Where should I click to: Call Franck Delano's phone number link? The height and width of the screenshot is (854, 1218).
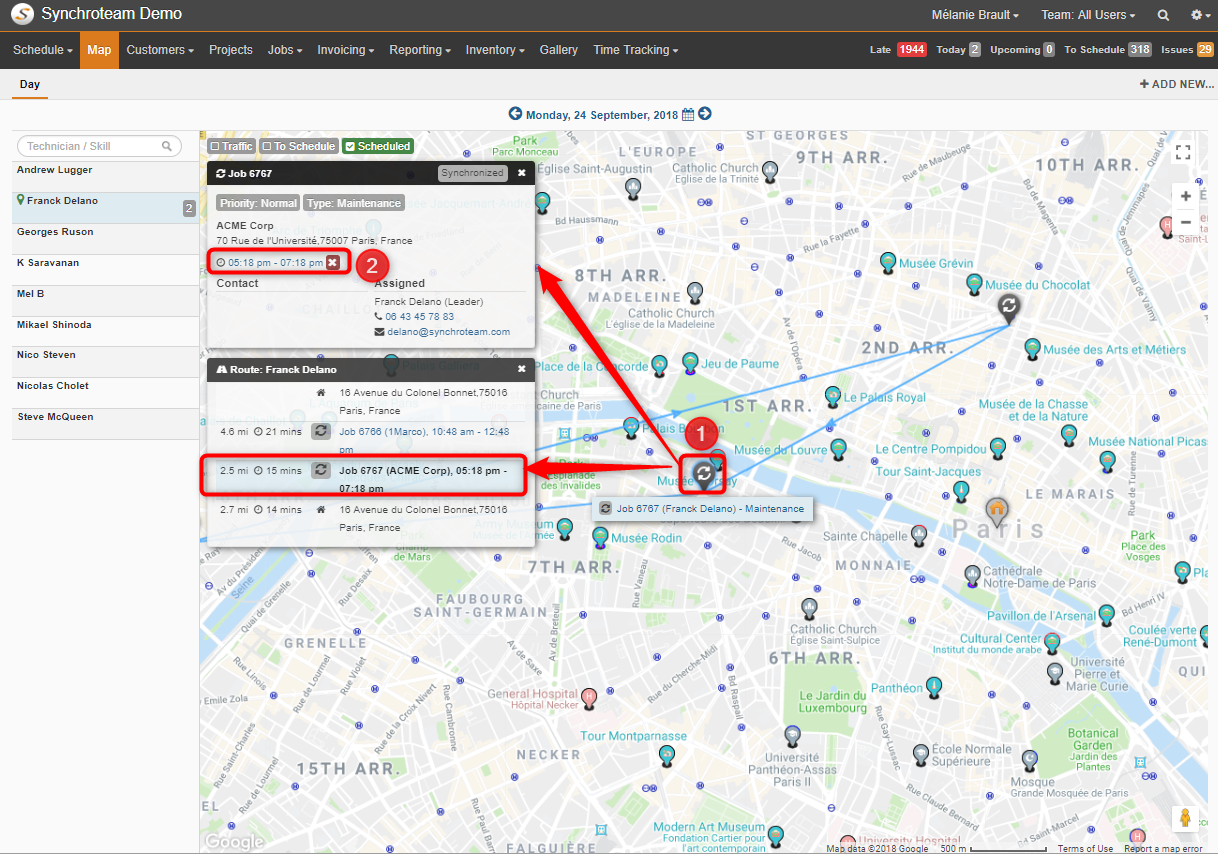click(419, 317)
